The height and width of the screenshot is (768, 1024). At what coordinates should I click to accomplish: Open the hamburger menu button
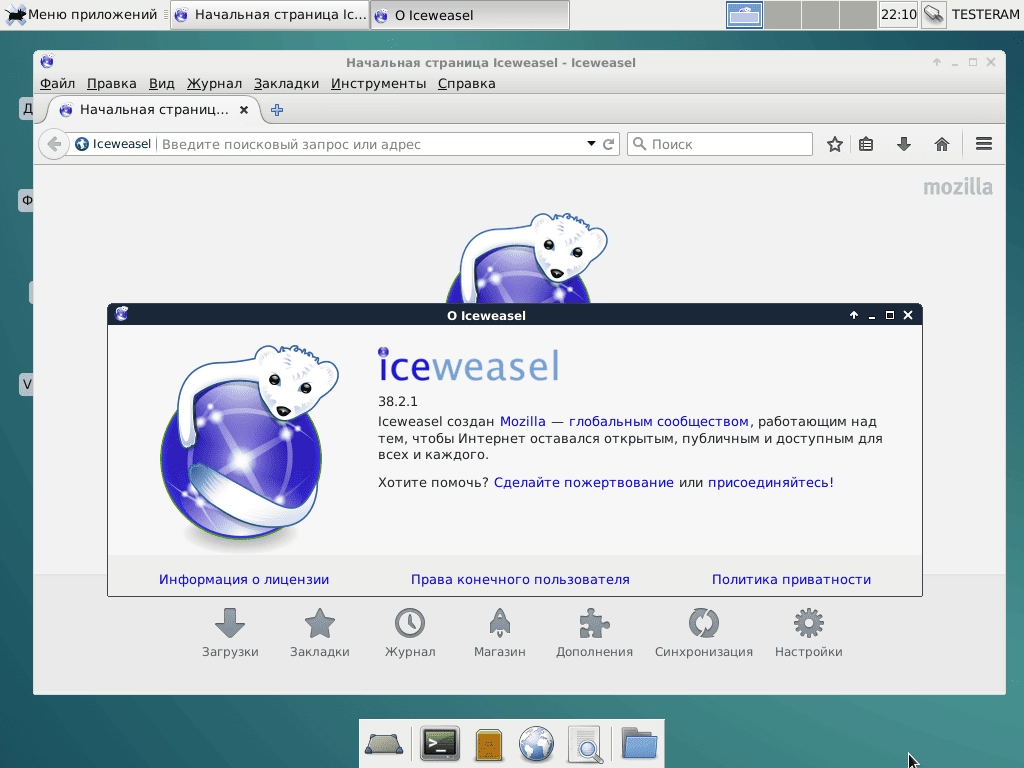point(984,144)
